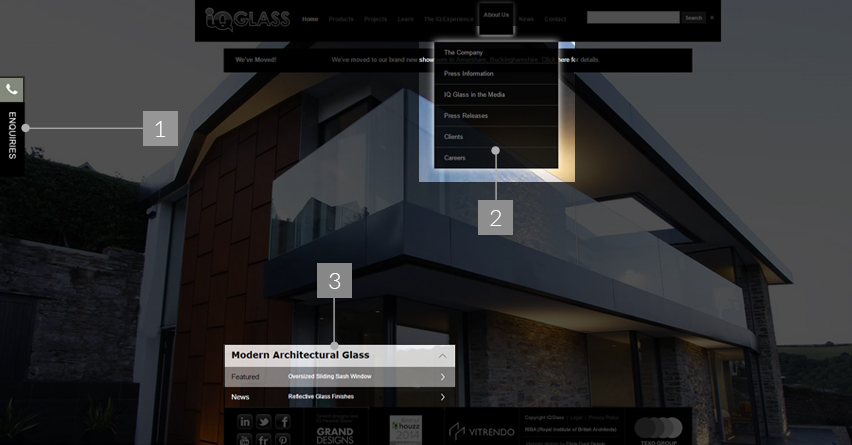Select Press Releases from dropdown
The image size is (852, 445).
tap(466, 116)
